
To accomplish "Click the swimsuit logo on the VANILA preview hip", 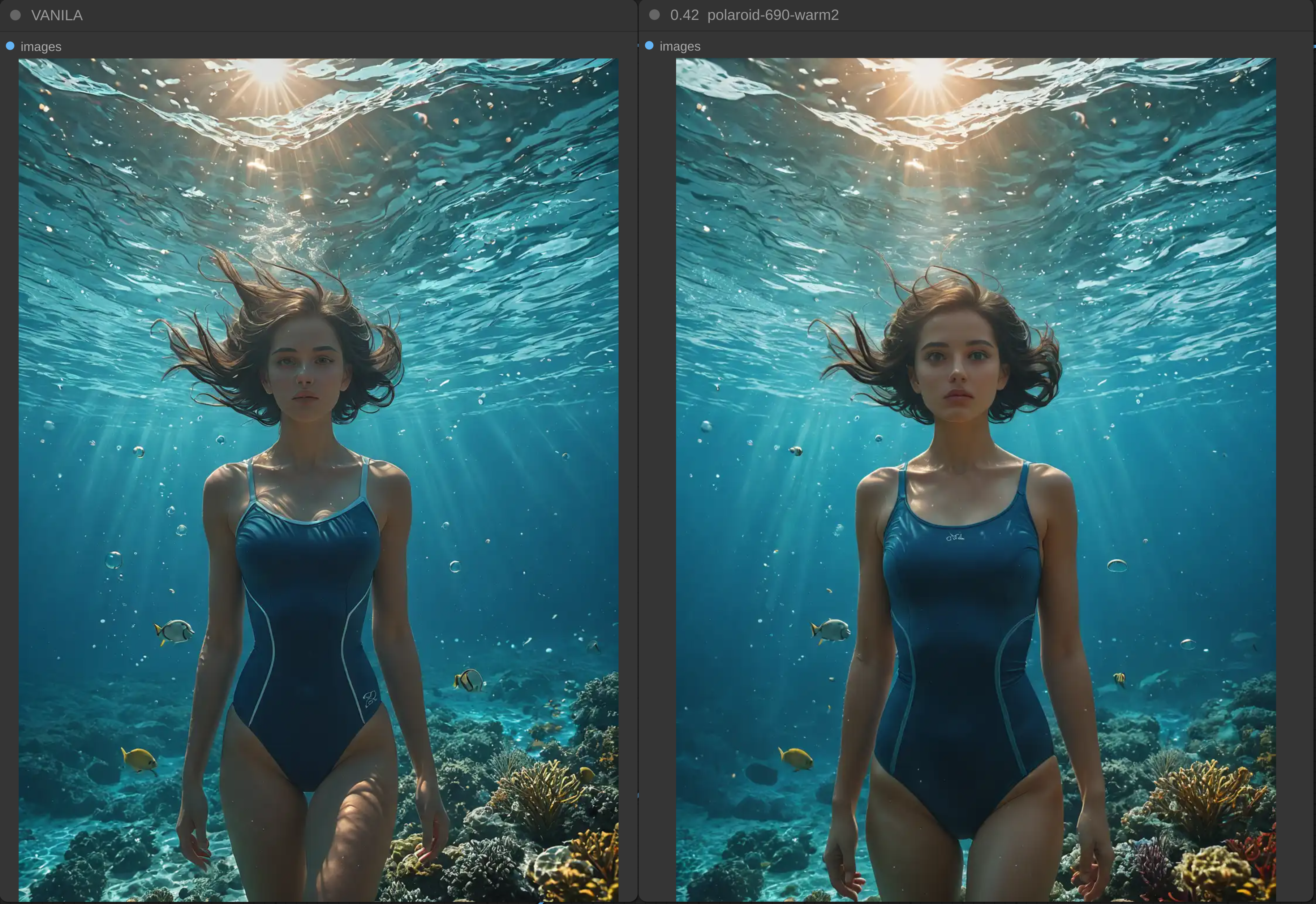I will pos(370,698).
